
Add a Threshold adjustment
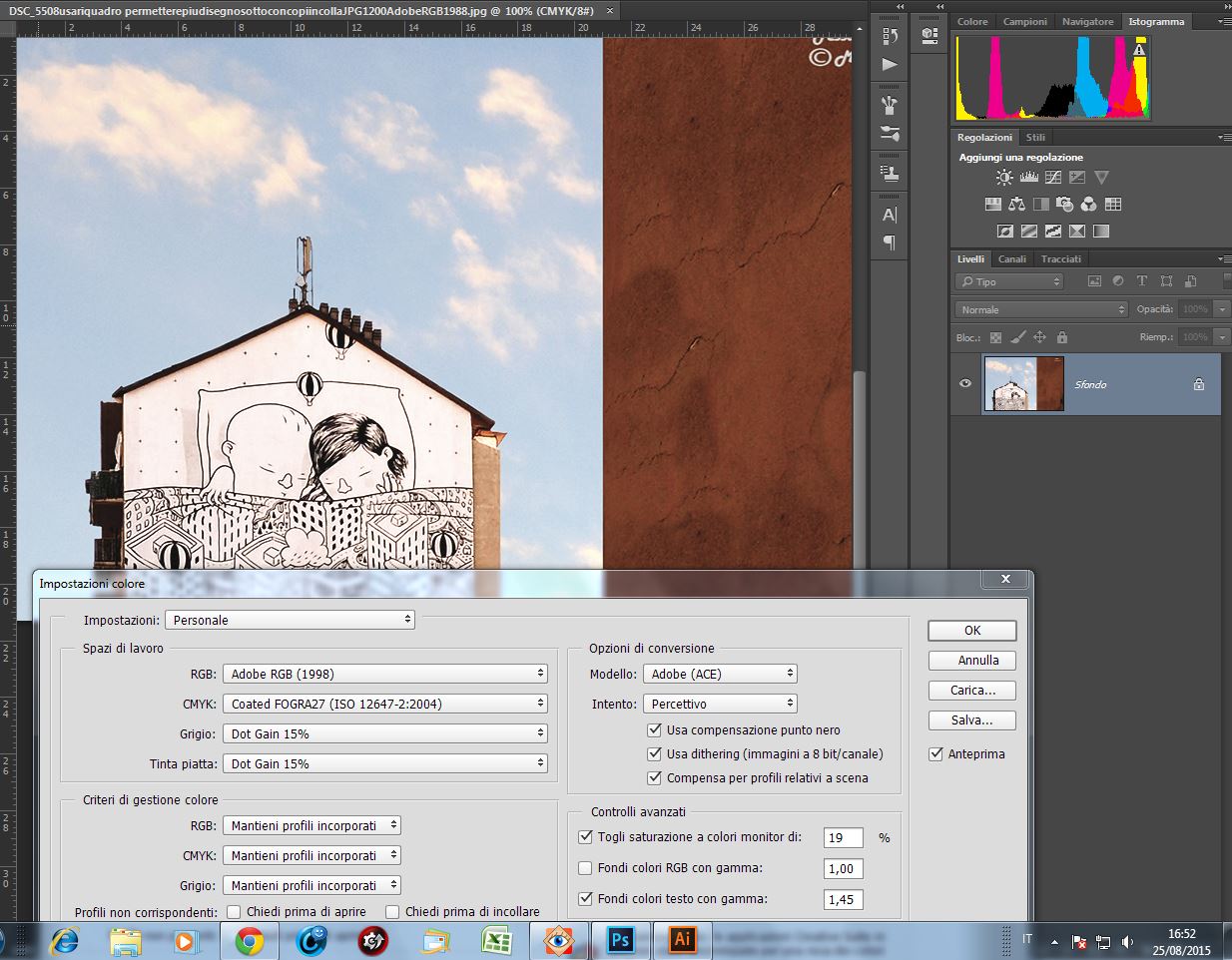1053,232
